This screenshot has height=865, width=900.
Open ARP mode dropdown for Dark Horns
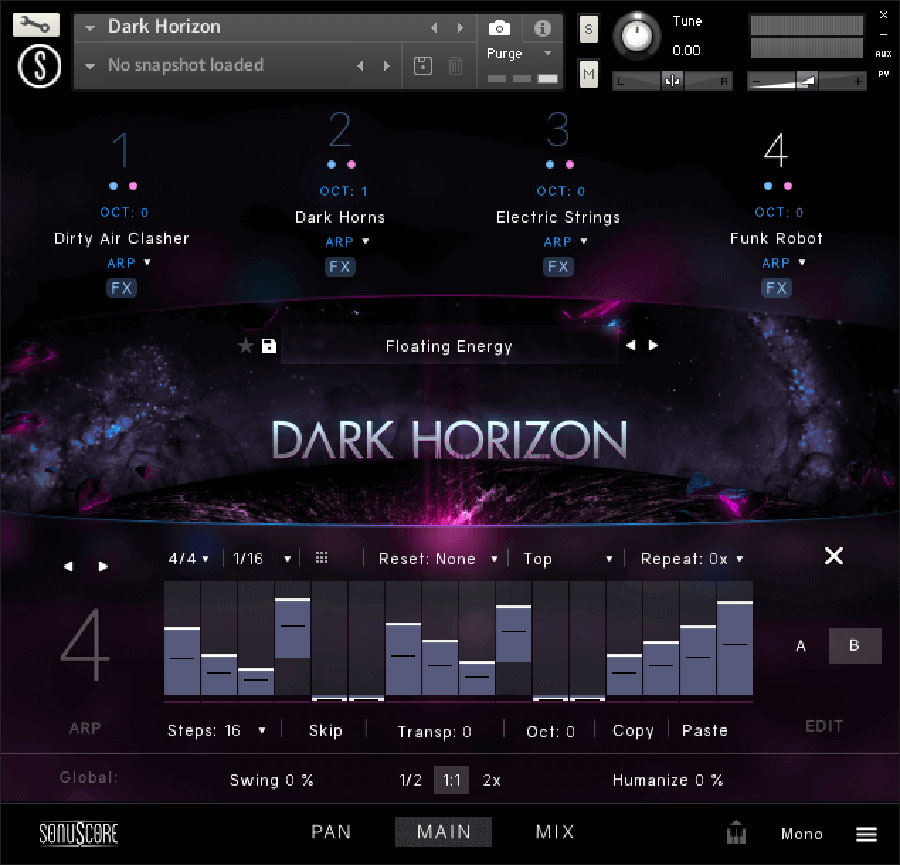pyautogui.click(x=366, y=241)
